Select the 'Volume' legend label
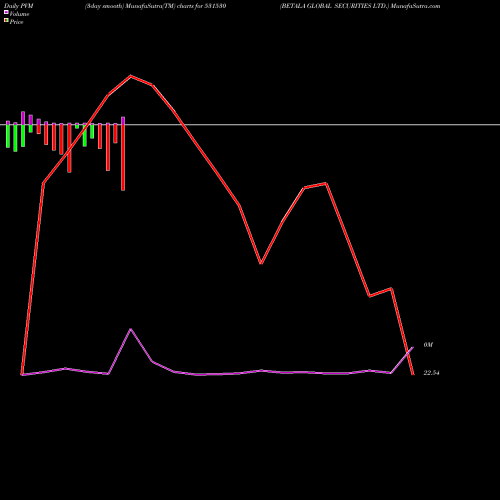Image resolution: width=500 pixels, height=500 pixels. (19, 14)
